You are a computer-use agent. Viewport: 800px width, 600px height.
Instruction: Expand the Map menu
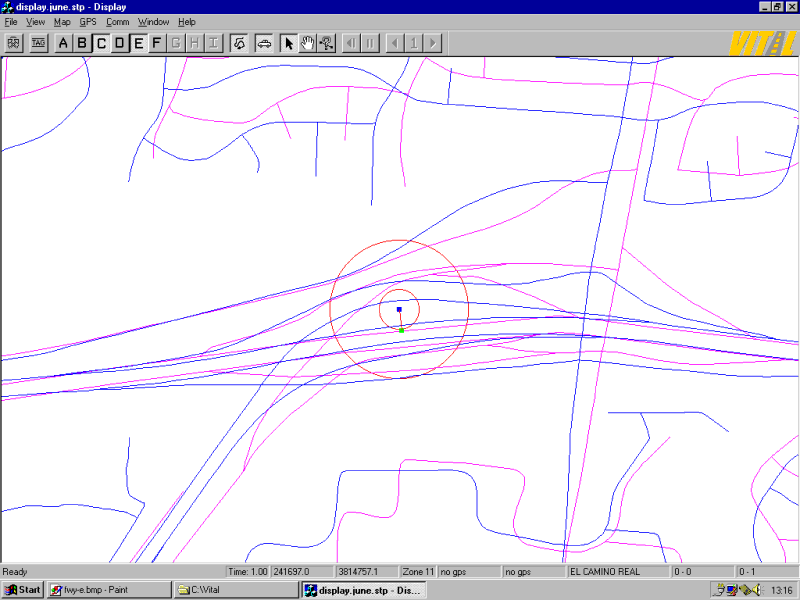tap(62, 22)
